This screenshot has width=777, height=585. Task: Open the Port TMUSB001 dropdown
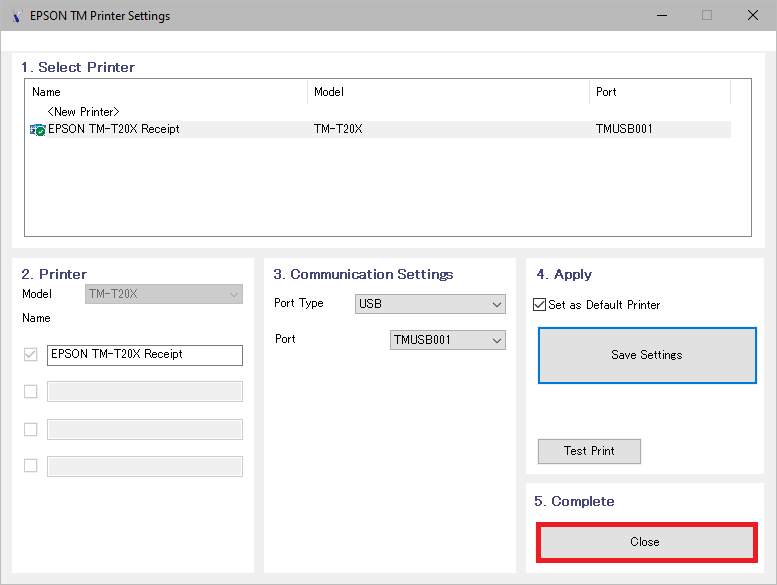447,340
